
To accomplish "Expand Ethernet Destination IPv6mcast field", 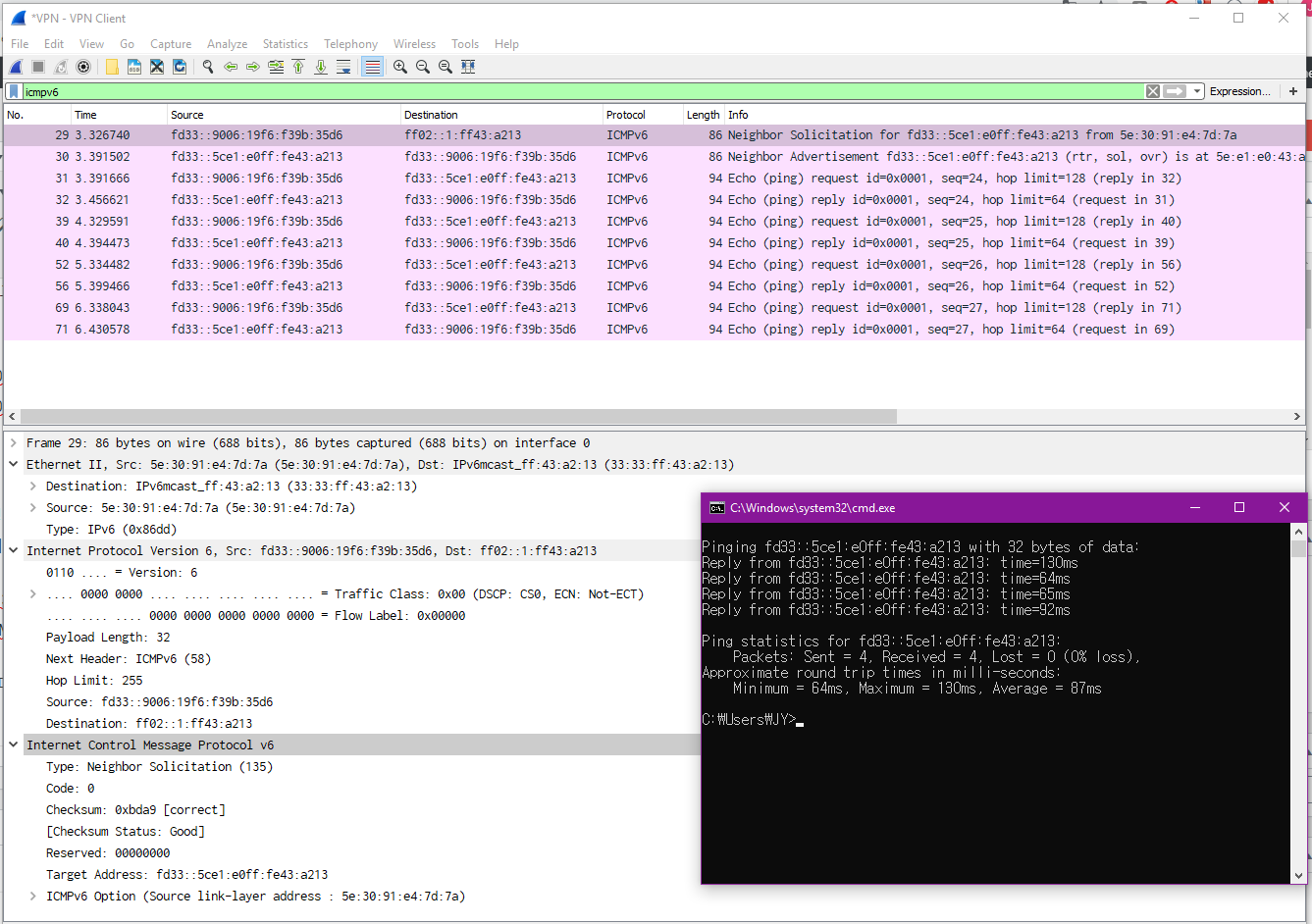I will [33, 487].
